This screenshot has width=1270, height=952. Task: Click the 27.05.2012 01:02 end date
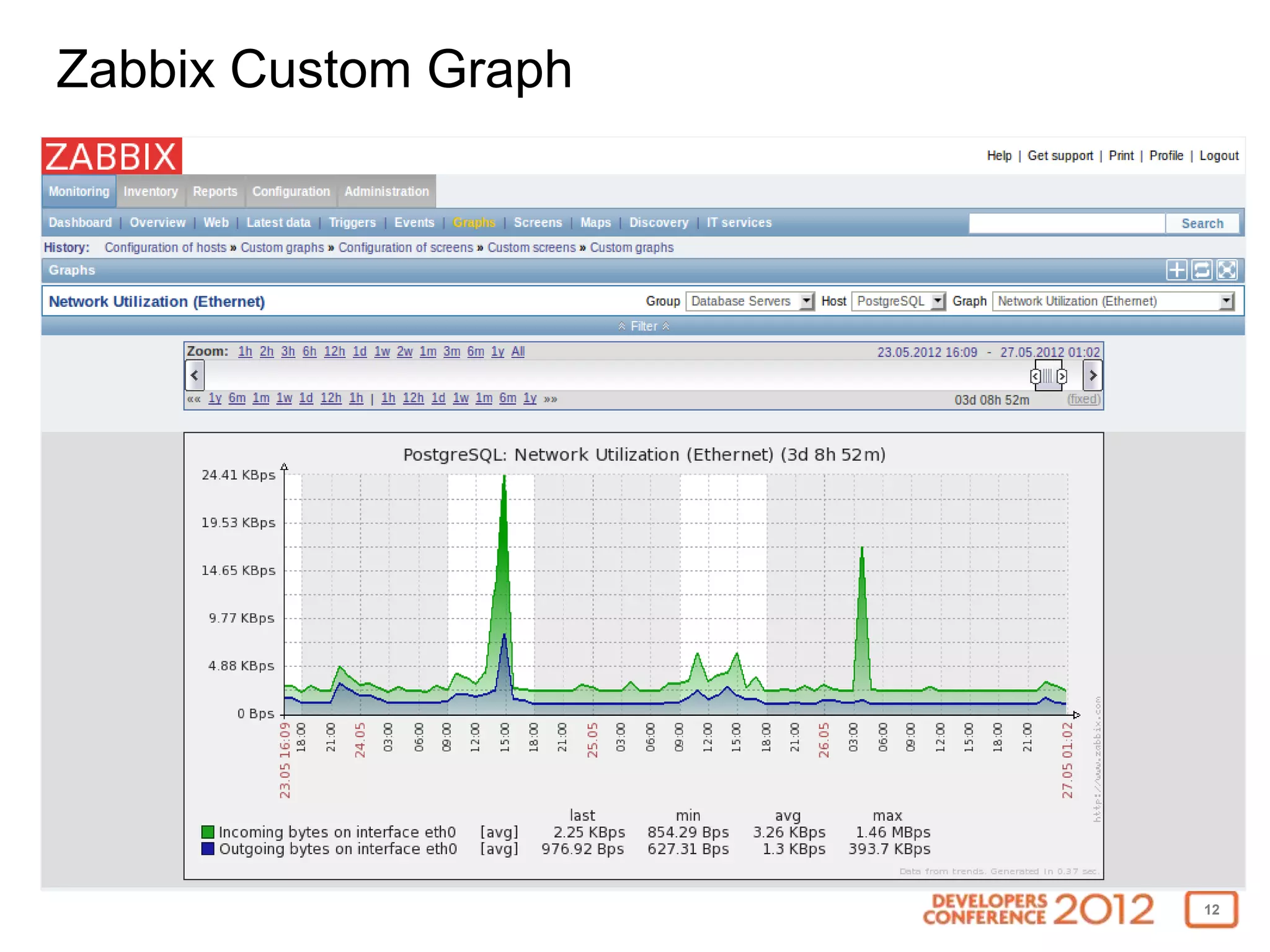click(x=1050, y=352)
